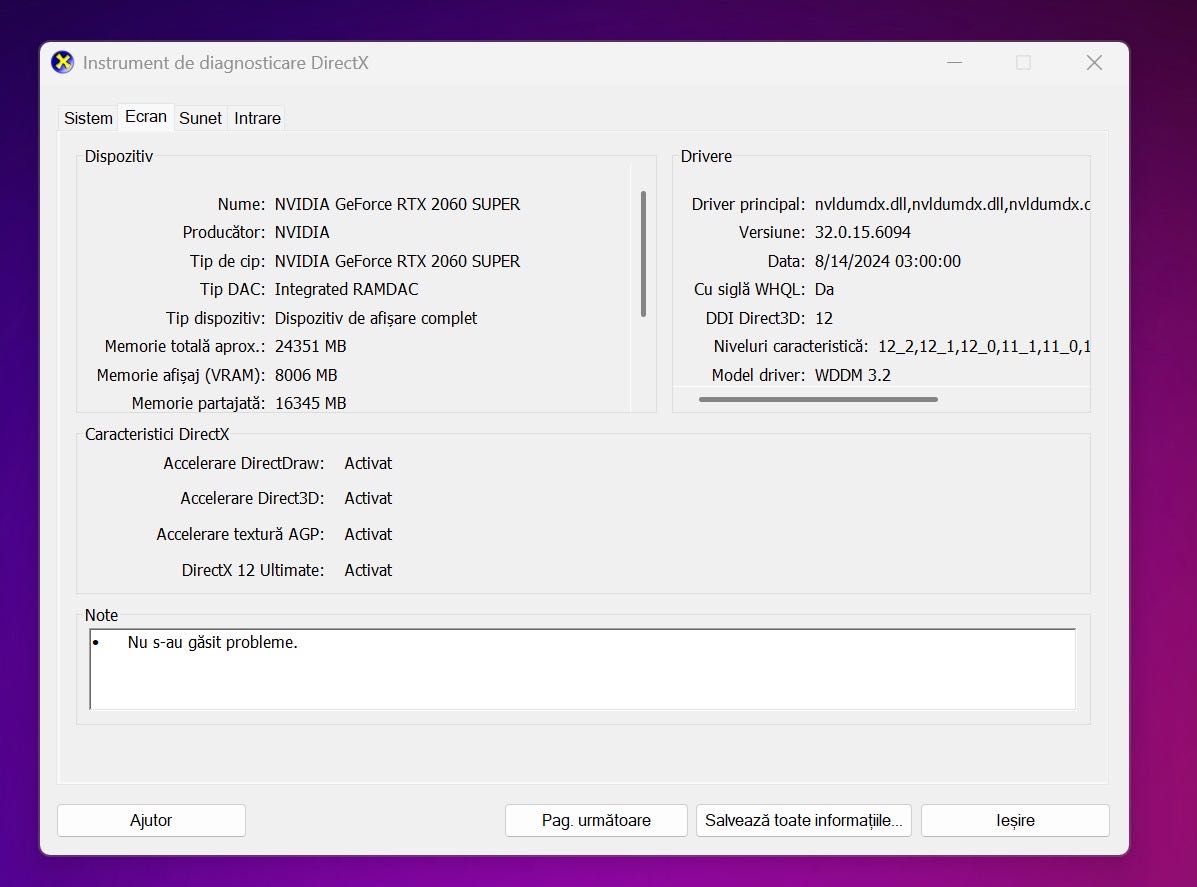Click the Memorie afișaj (VRAM) label
Image resolution: width=1197 pixels, height=887 pixels.
(x=181, y=376)
